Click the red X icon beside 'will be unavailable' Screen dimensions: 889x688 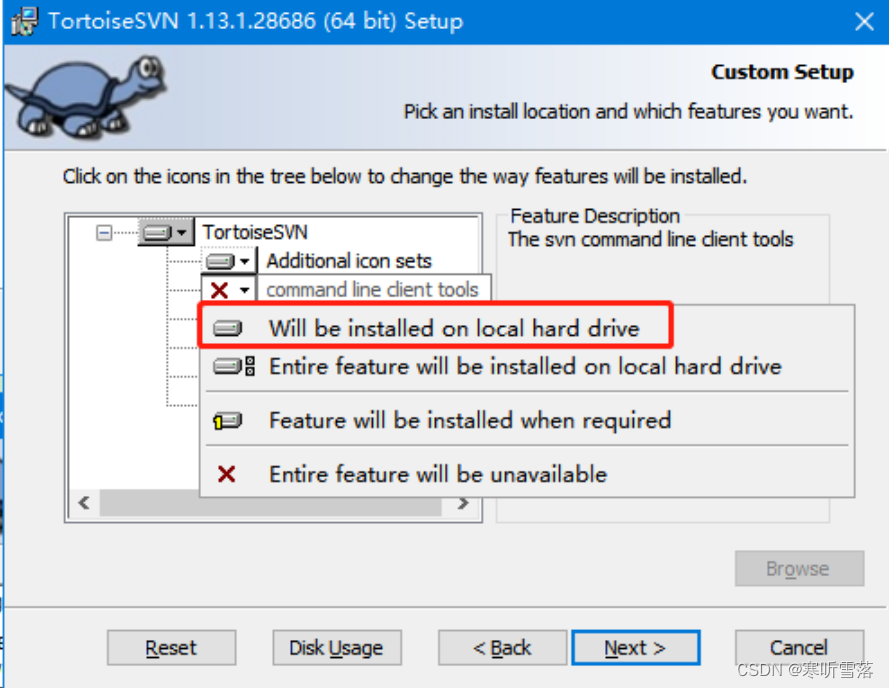tap(227, 474)
